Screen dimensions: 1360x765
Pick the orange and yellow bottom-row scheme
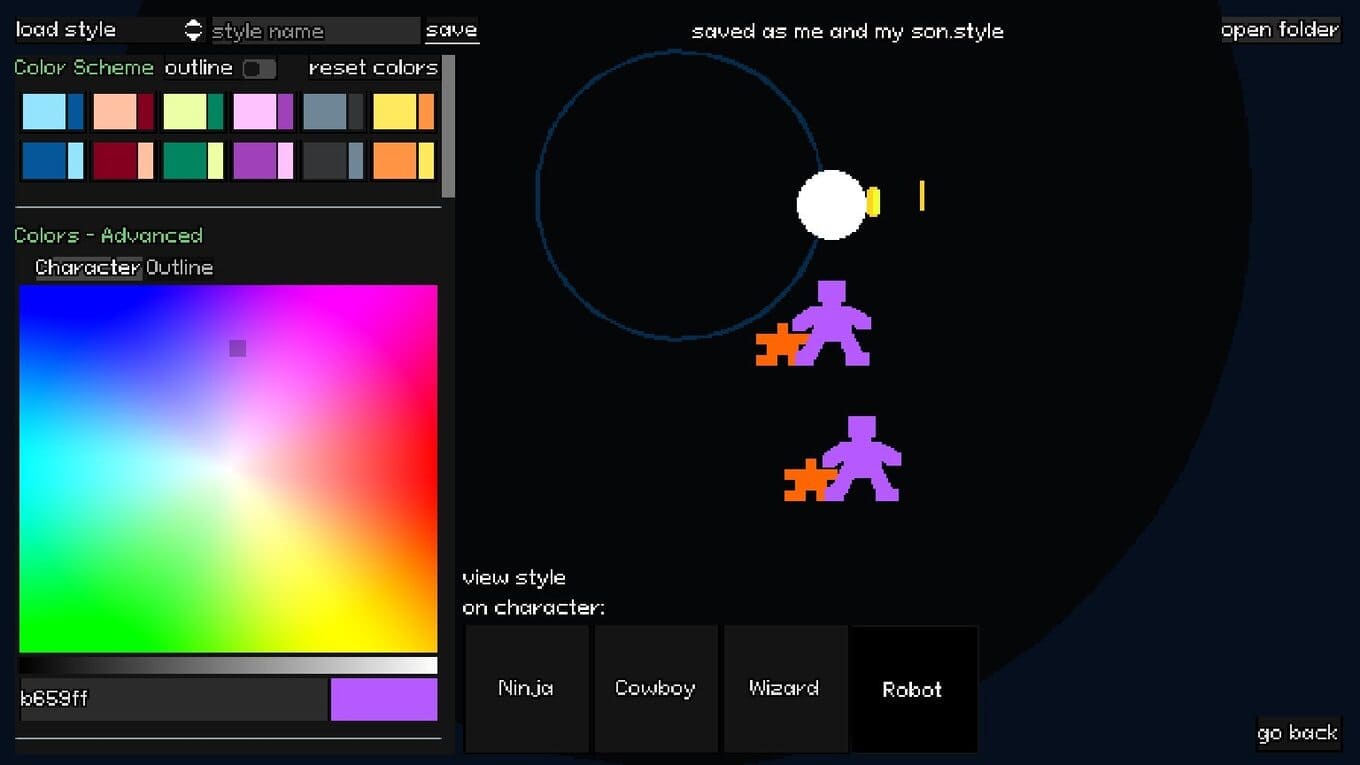(x=403, y=161)
